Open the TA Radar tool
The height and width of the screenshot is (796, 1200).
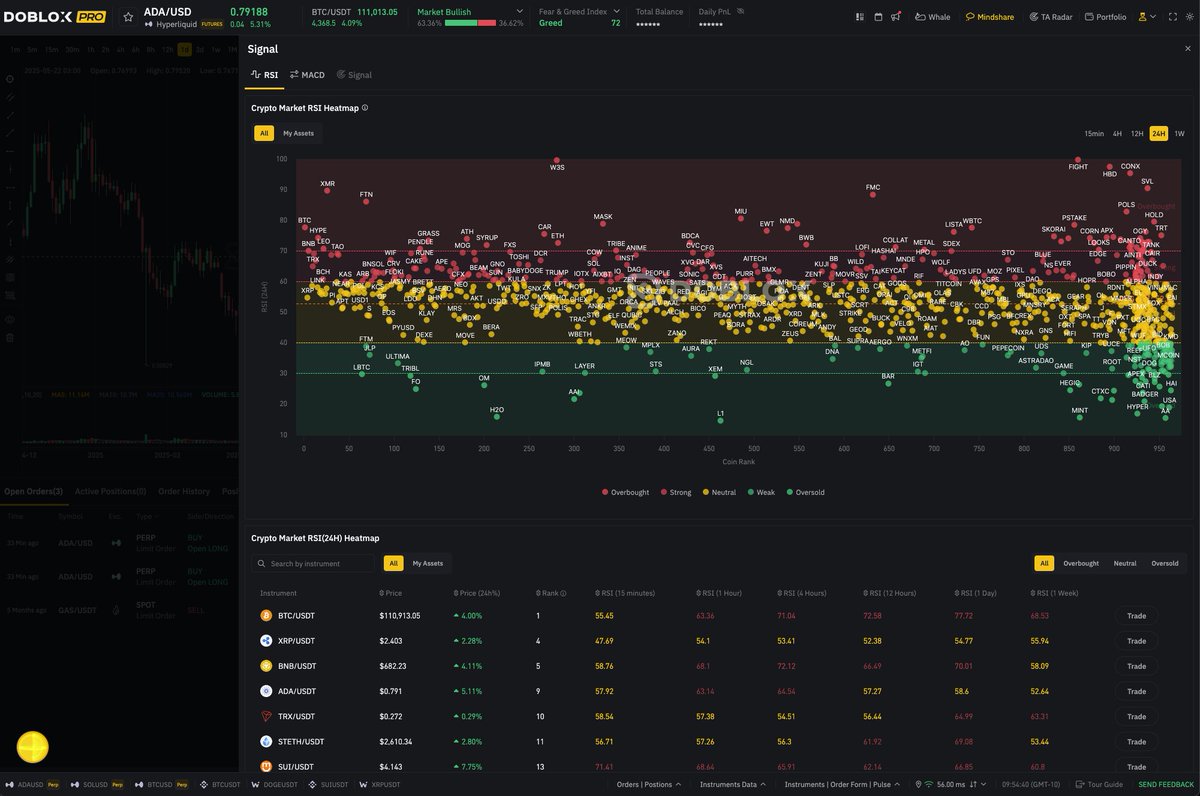[x=1050, y=17]
